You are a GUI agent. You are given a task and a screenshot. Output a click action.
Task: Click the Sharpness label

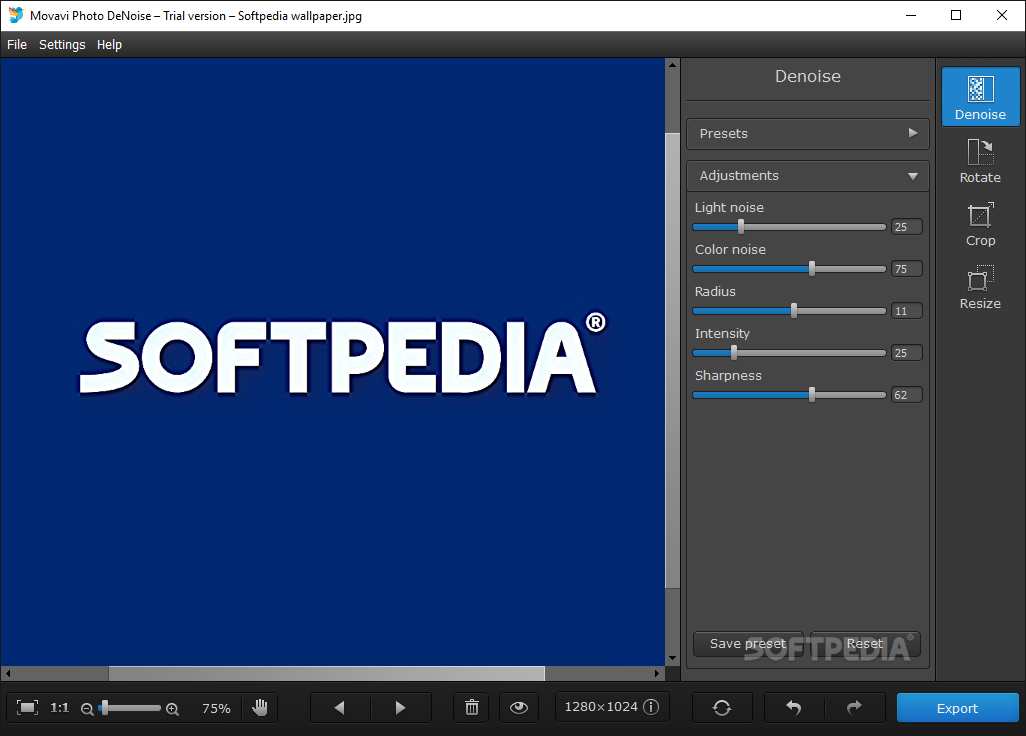coord(728,376)
